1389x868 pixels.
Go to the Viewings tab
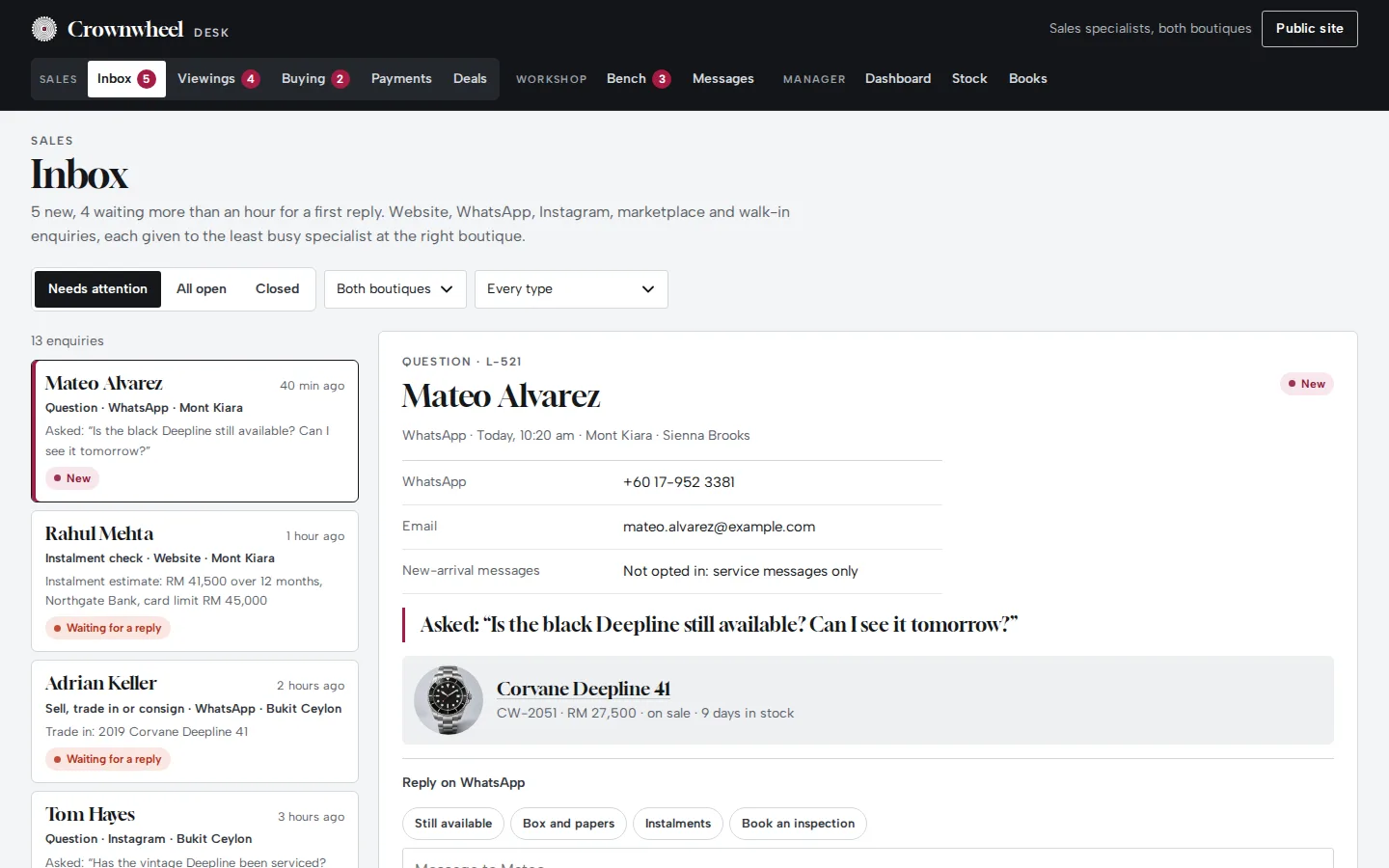218,79
